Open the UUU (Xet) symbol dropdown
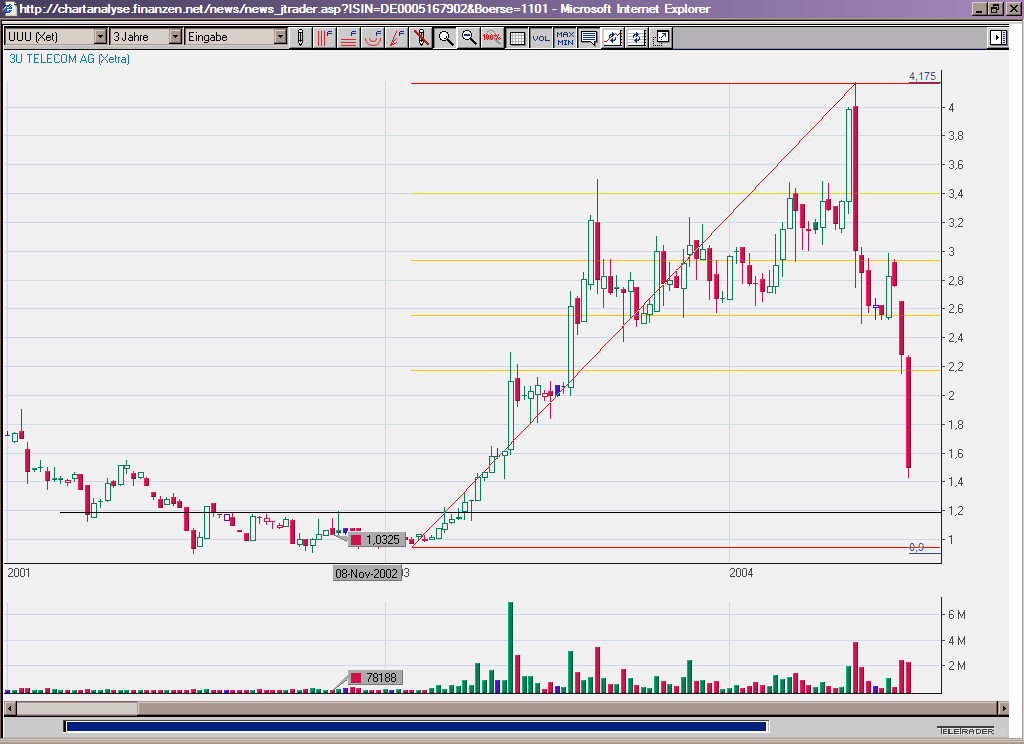1024x744 pixels. coord(100,37)
